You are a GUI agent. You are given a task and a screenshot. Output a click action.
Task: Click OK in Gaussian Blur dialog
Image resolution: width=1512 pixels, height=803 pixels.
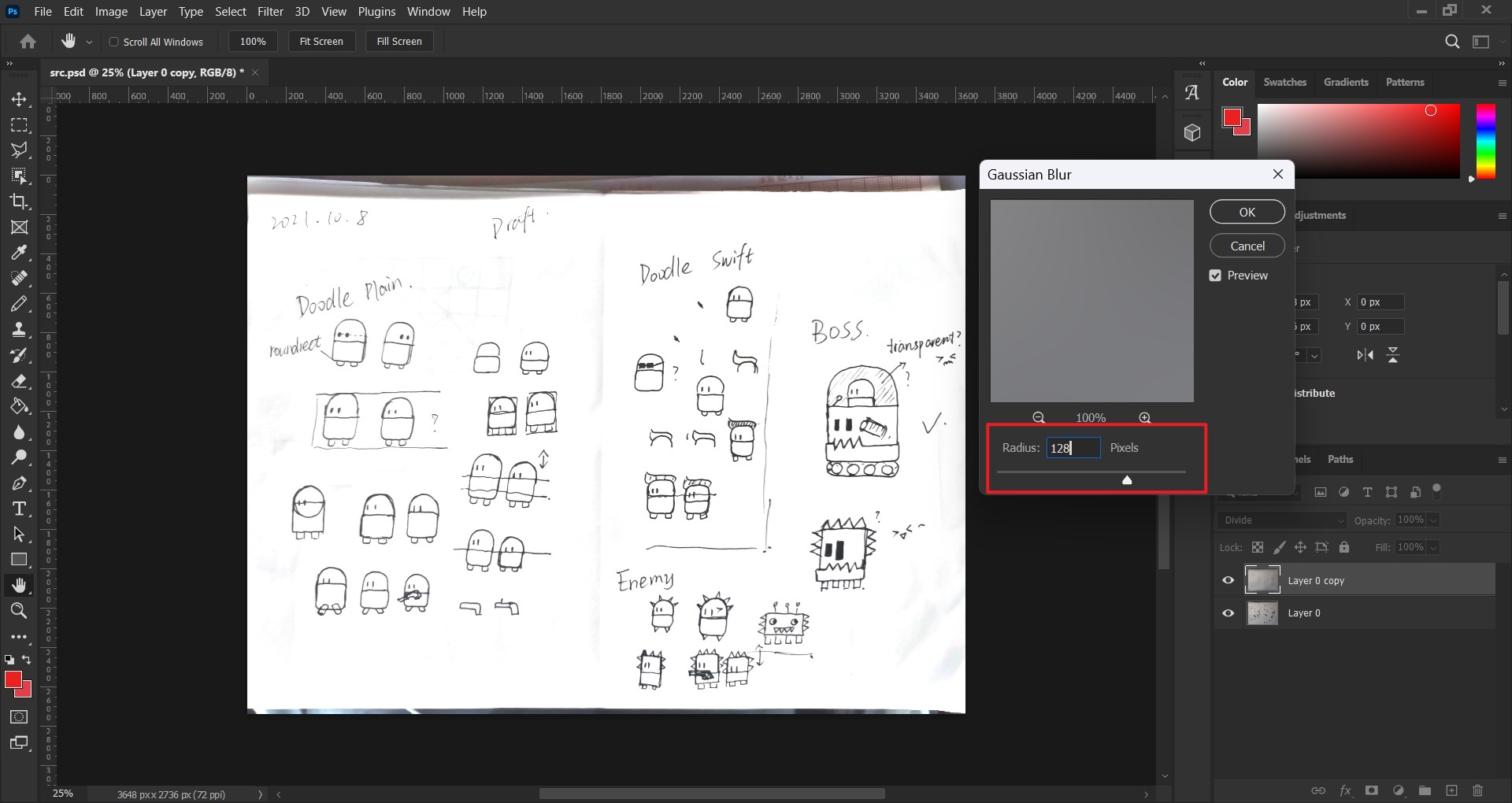click(x=1247, y=213)
